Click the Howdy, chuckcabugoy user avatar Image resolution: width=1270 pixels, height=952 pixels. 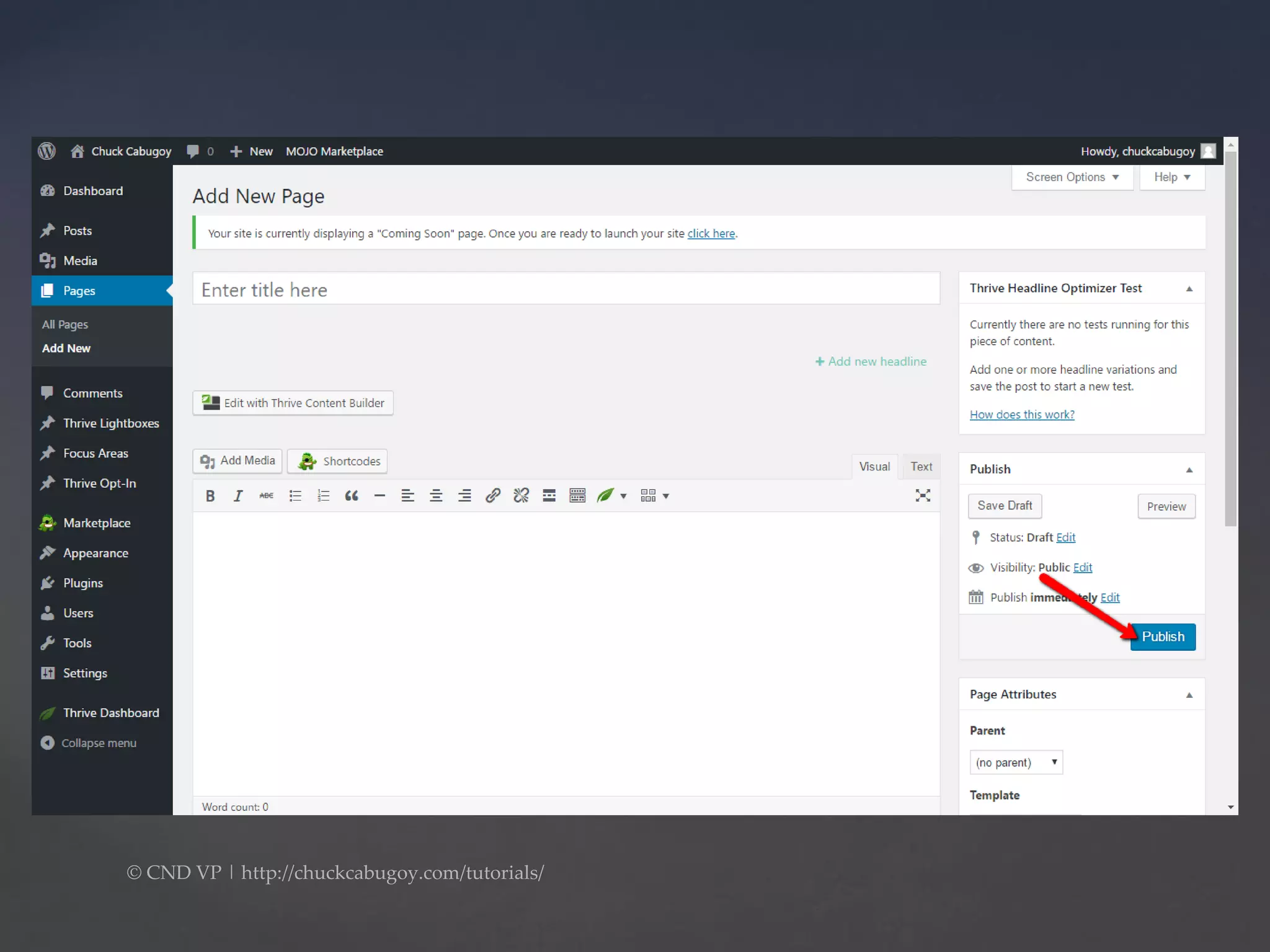1208,151
